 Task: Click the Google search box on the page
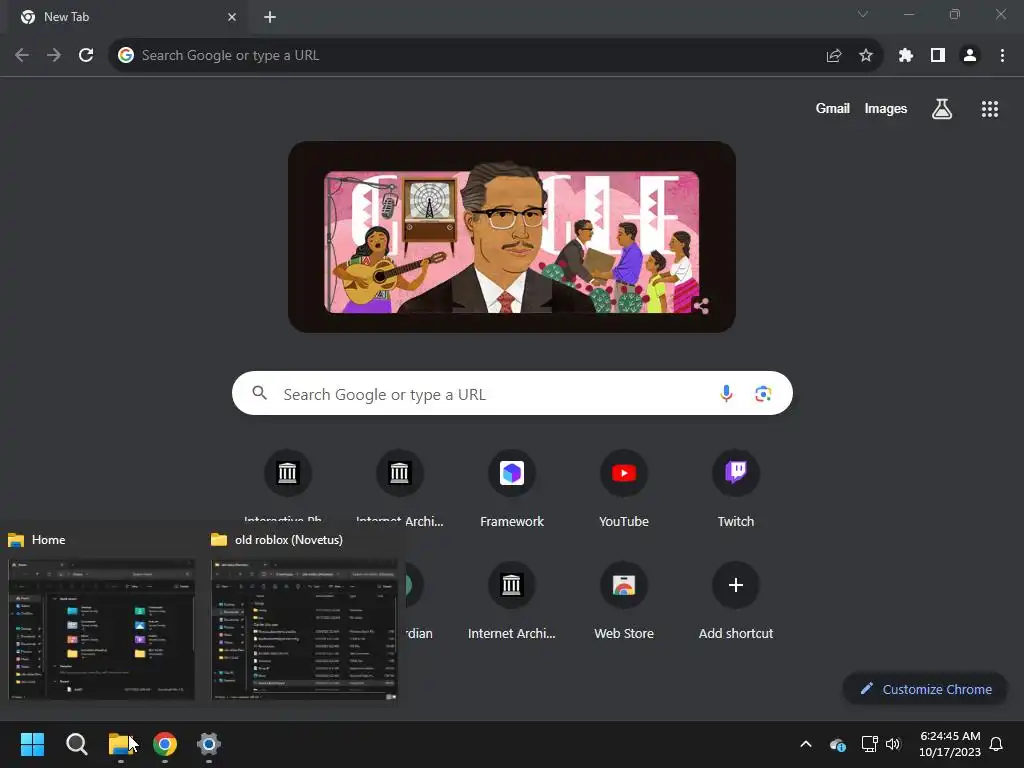click(x=512, y=393)
